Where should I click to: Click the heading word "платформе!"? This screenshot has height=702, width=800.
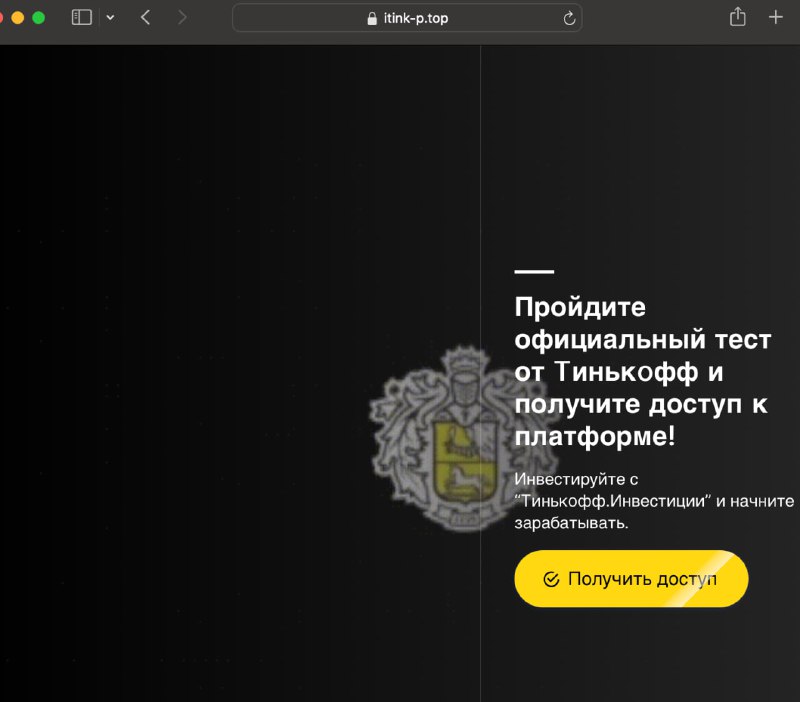595,437
